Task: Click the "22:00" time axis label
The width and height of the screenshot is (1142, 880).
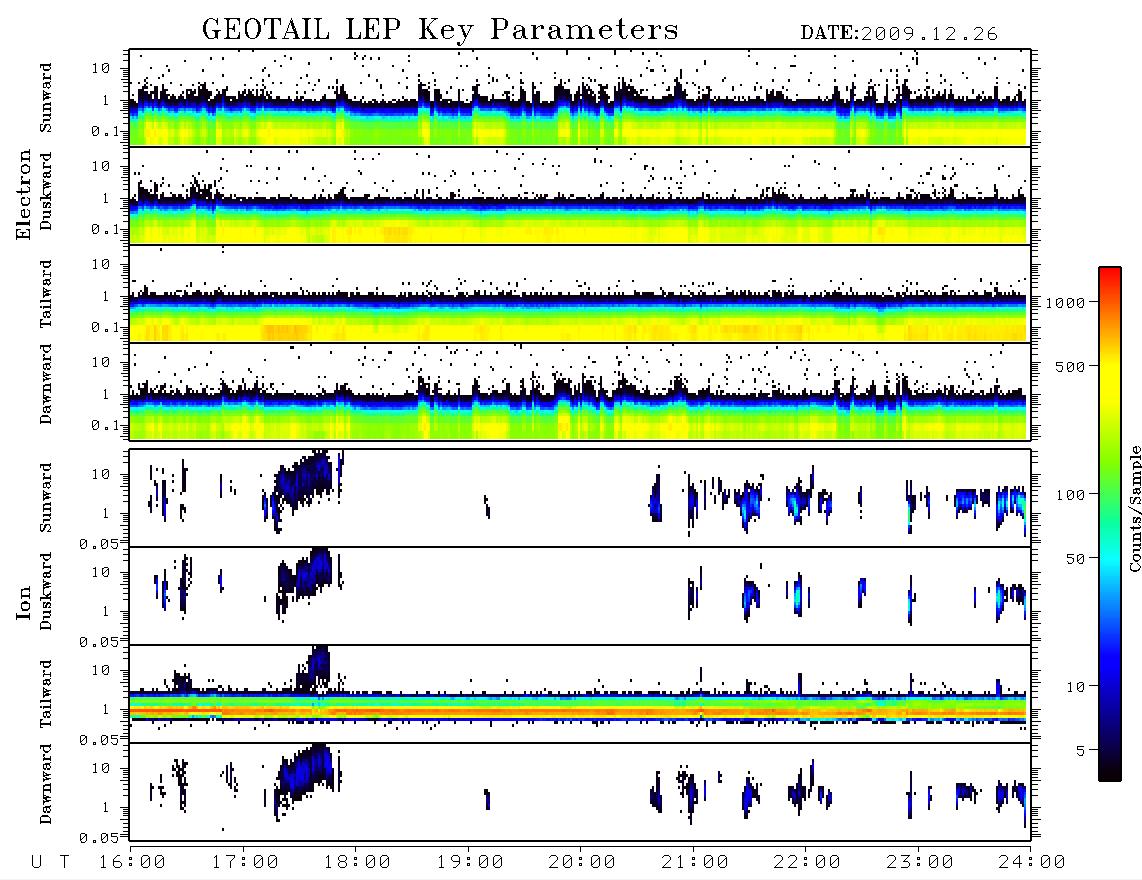Action: tap(807, 862)
